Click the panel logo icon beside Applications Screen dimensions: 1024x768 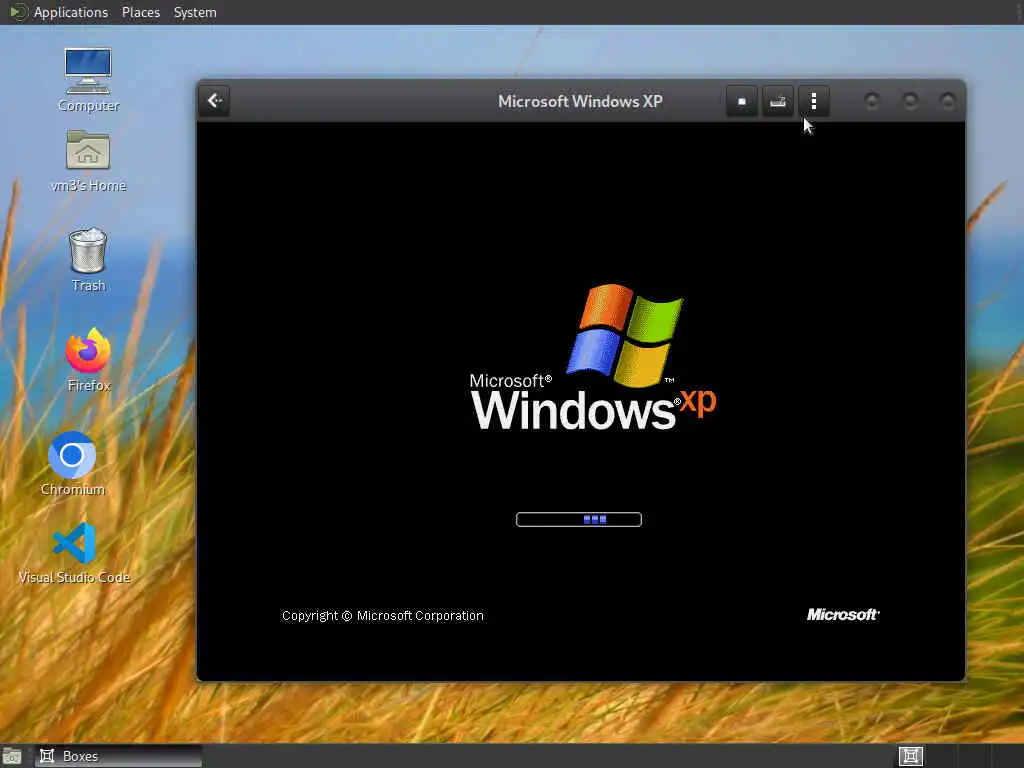[x=18, y=12]
